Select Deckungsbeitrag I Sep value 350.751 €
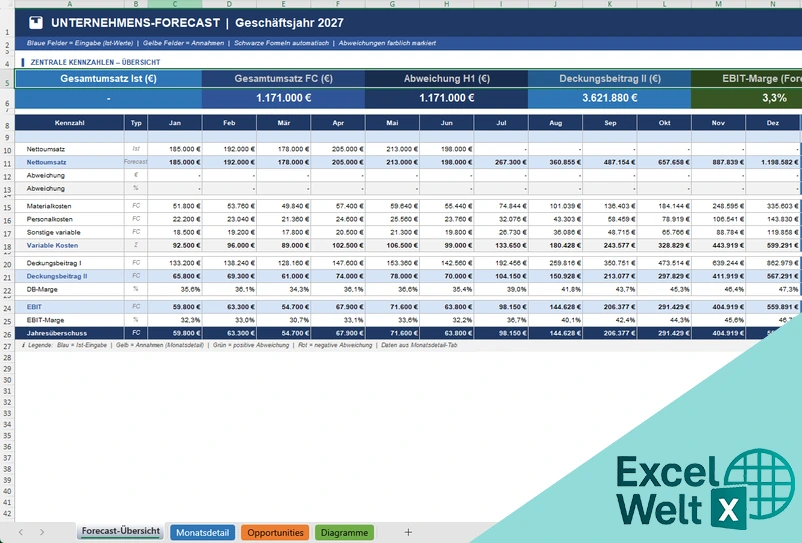The image size is (802, 543). coord(610,263)
